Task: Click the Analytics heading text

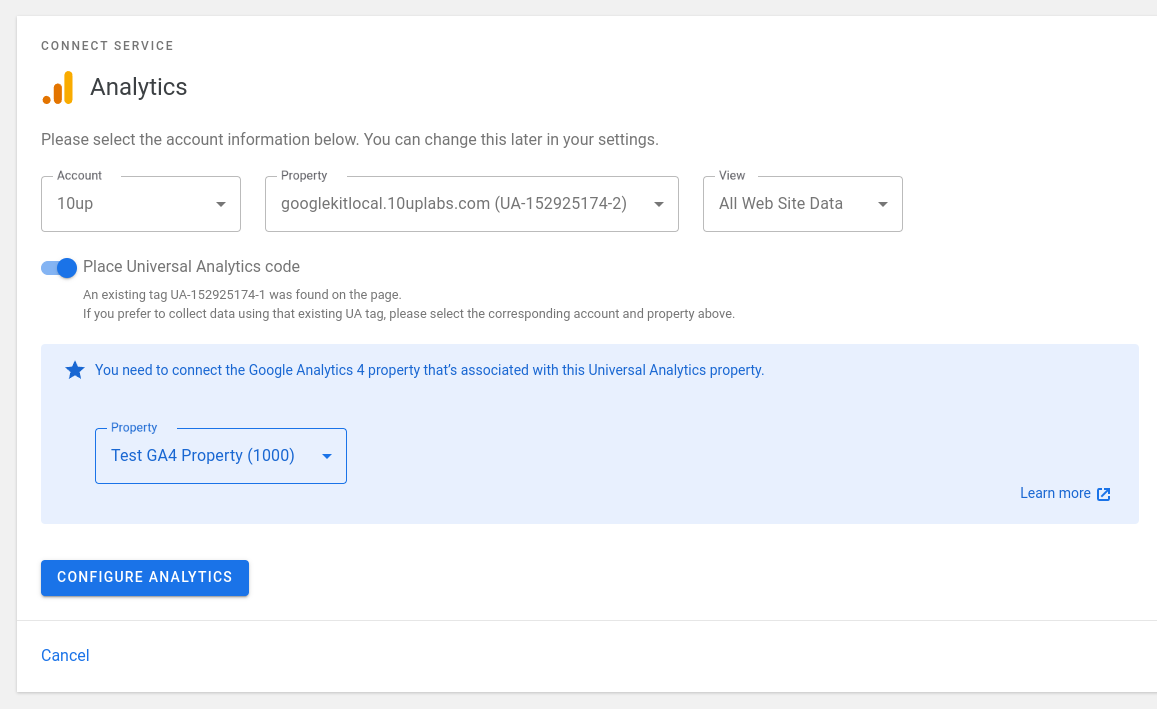Action: (139, 87)
